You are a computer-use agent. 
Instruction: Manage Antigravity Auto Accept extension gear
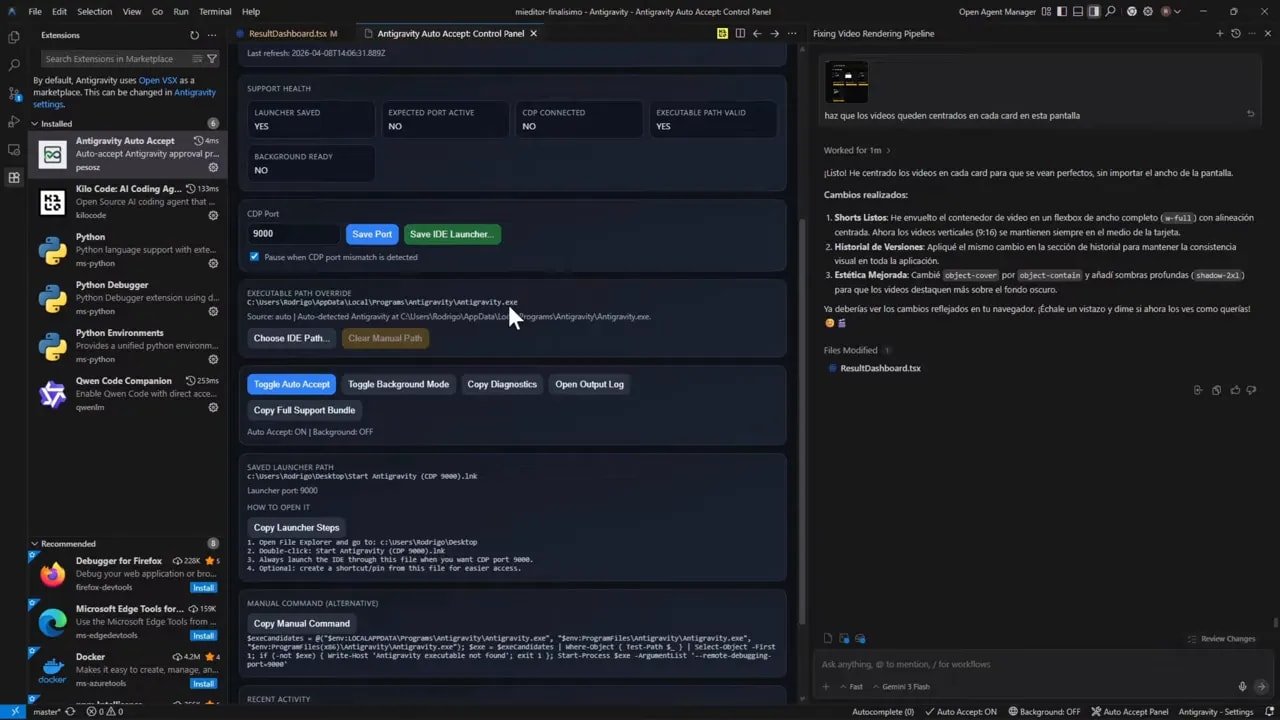213,167
